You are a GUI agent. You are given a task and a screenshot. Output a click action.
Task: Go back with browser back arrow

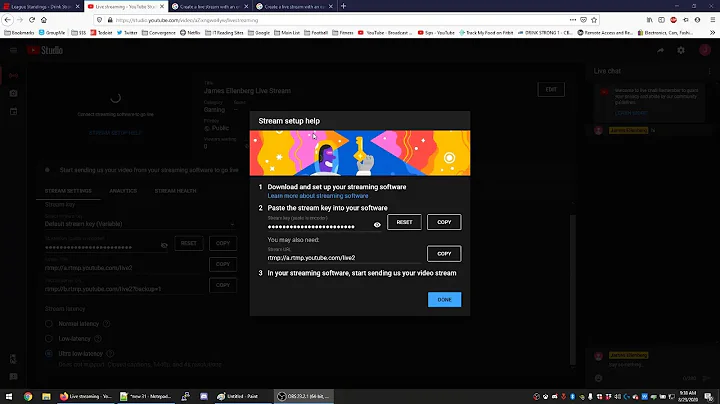coord(7,20)
